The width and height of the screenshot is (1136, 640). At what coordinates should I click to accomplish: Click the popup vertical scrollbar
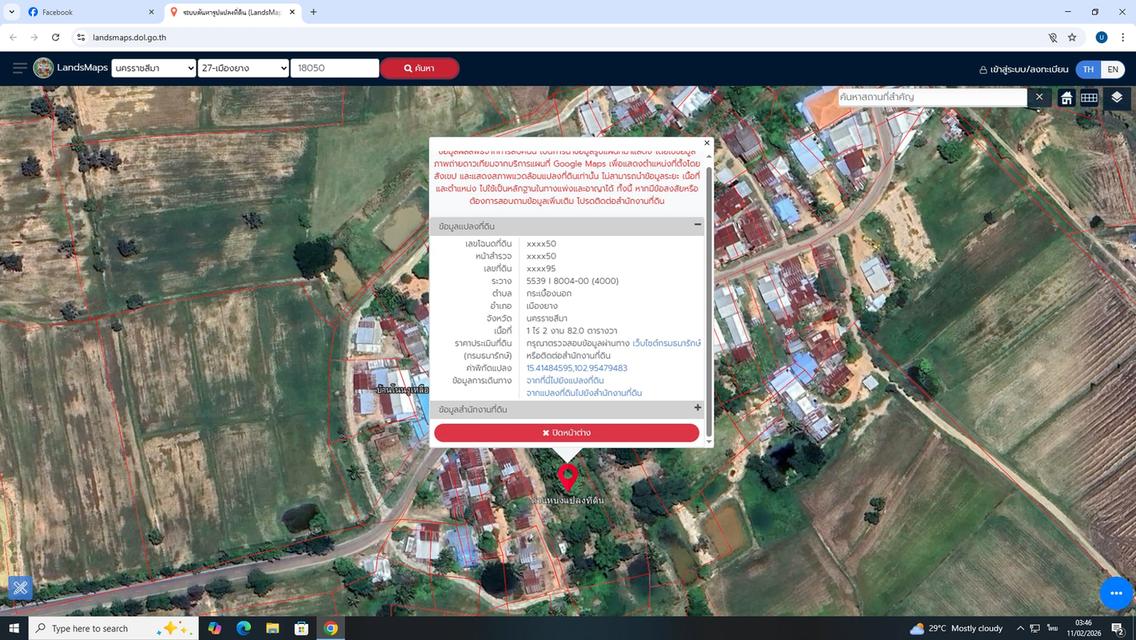point(709,300)
